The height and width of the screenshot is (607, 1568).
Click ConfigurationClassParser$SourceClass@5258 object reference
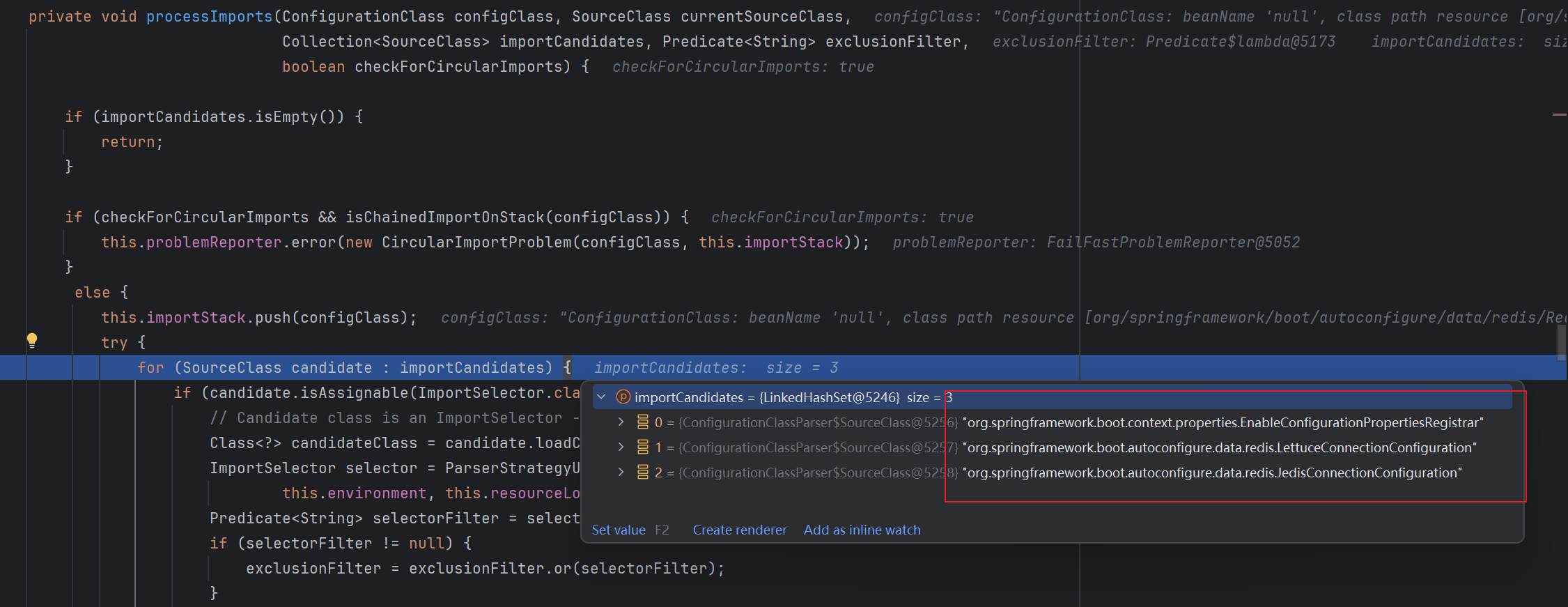[818, 472]
